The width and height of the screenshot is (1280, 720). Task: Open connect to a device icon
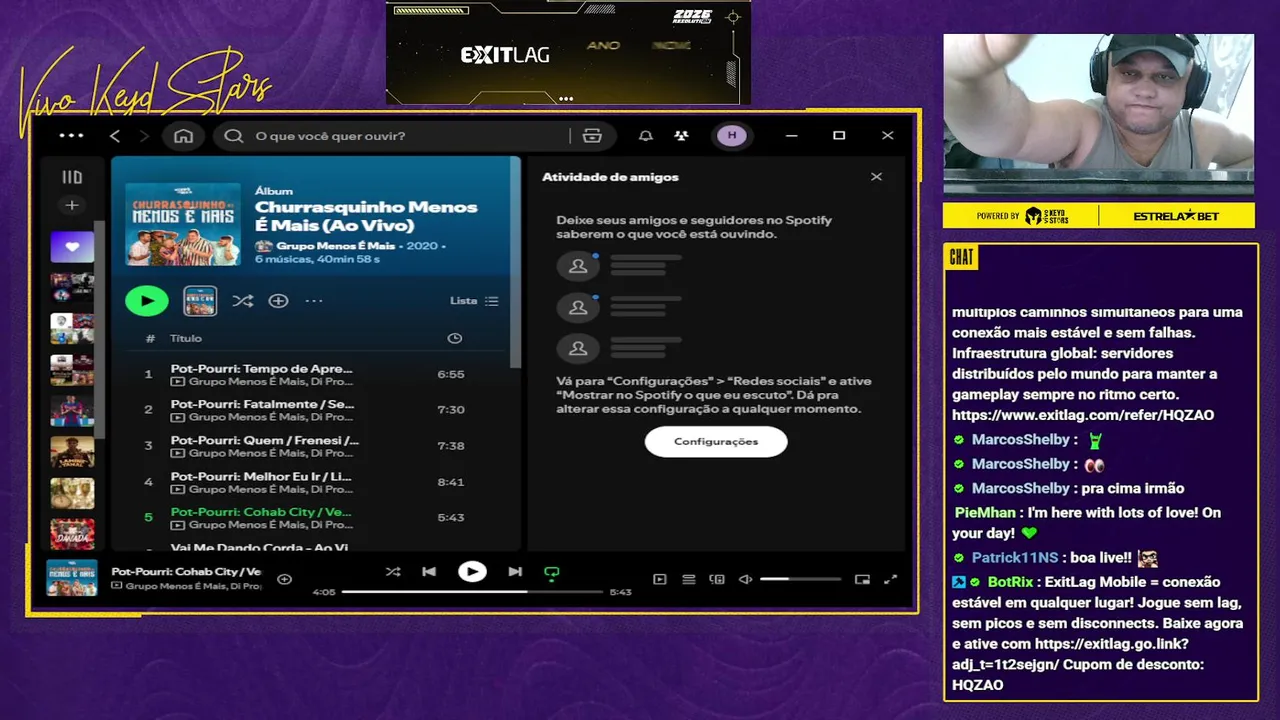pyautogui.click(x=717, y=579)
